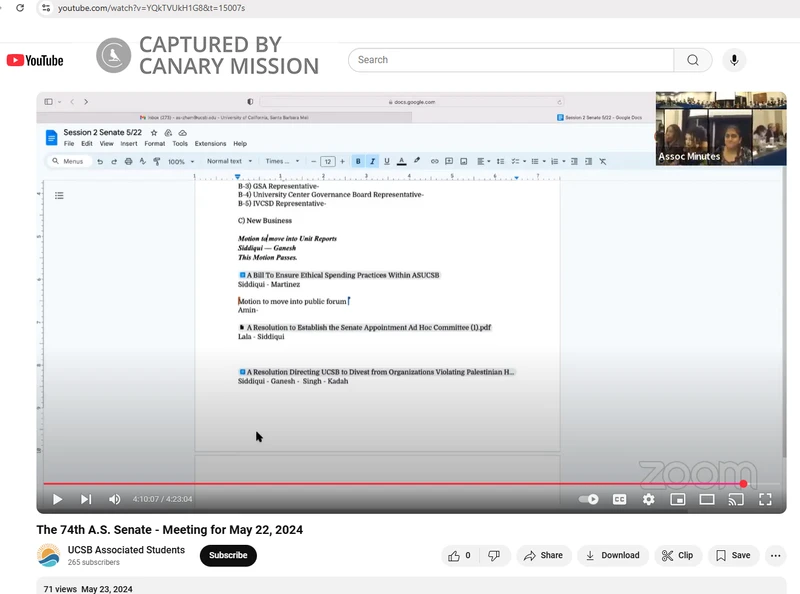Viewport: 800px width, 594px height.
Task: Click the Docs redo arrow
Action: tap(114, 161)
